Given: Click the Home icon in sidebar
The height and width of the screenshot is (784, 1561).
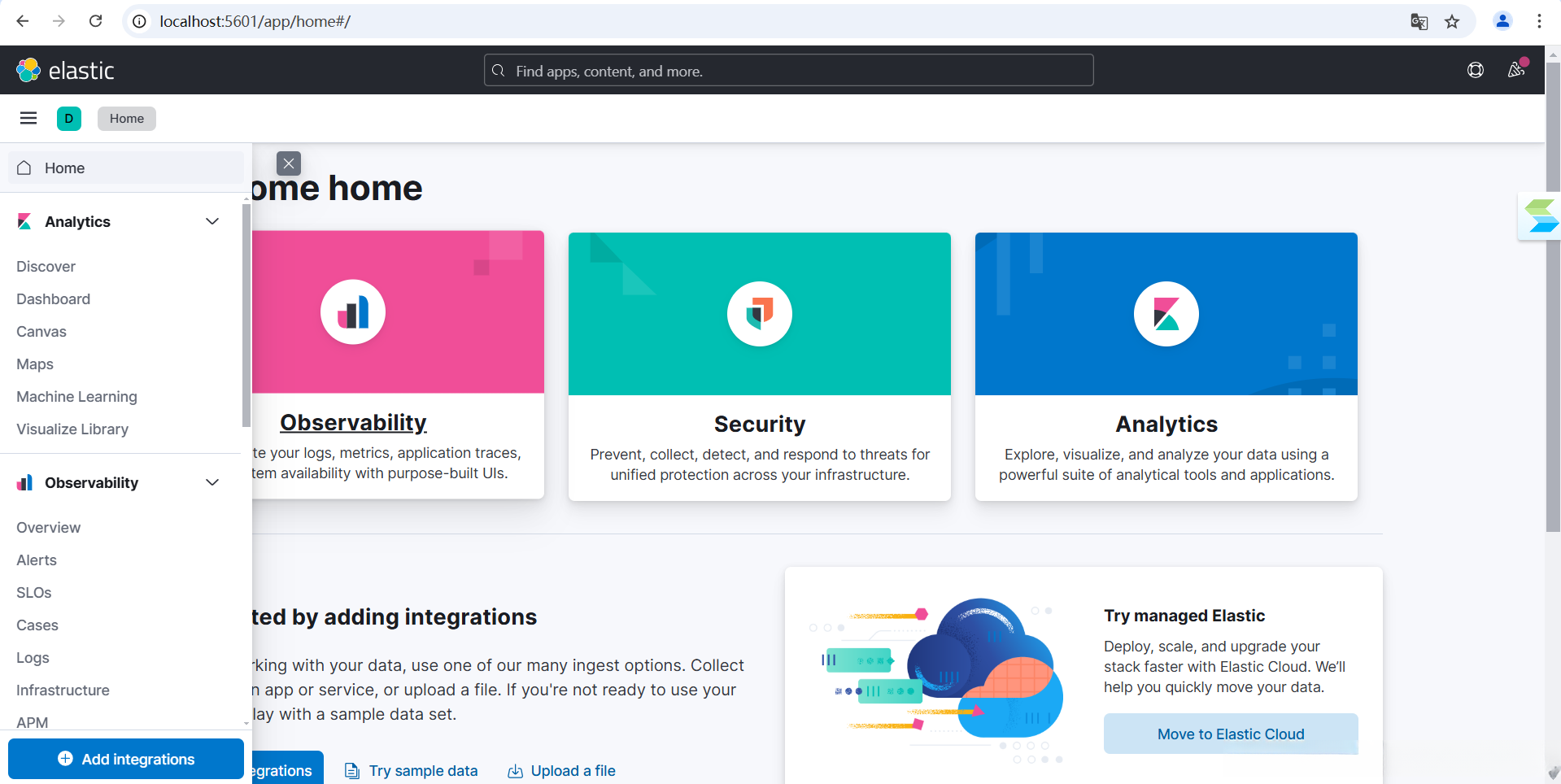Looking at the screenshot, I should pos(24,168).
